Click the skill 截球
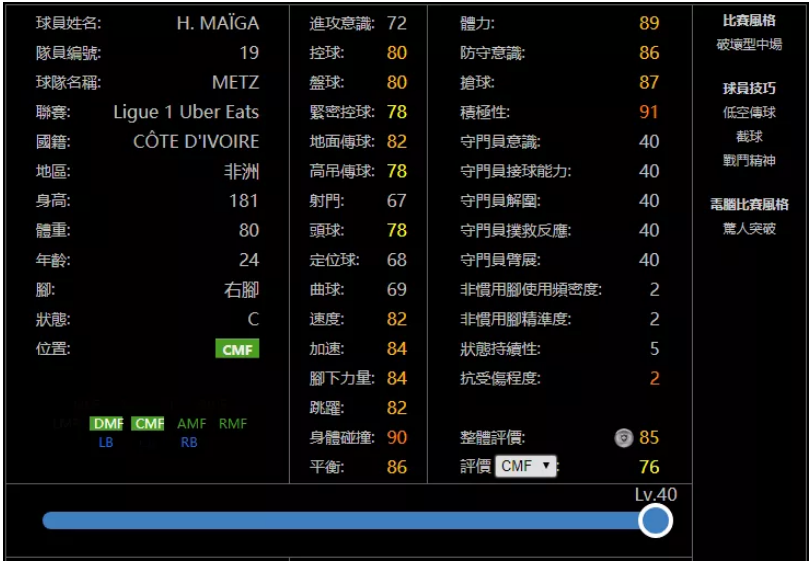810x563 pixels. coord(749,137)
